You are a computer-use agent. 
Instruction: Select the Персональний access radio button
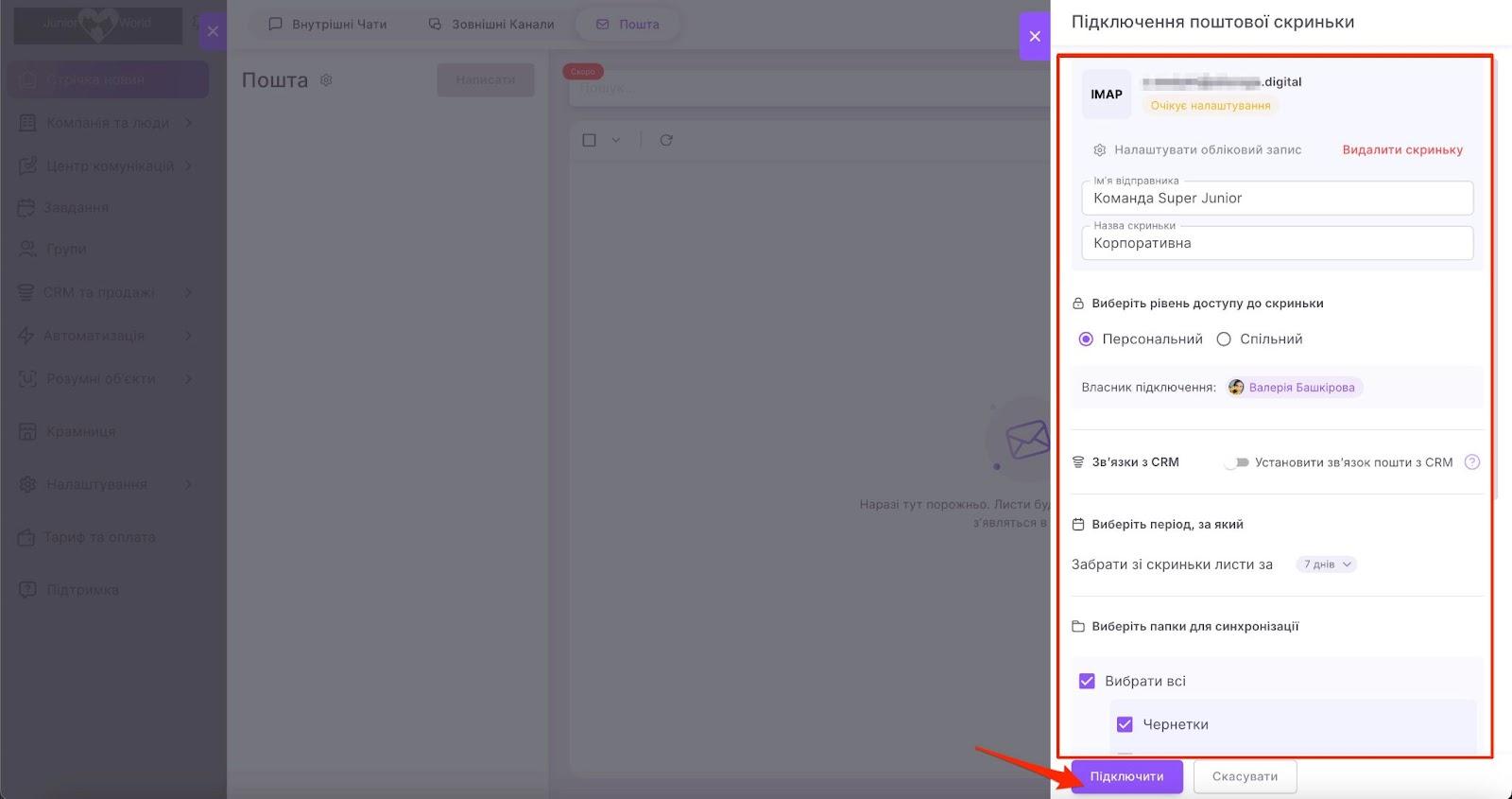coord(1086,339)
